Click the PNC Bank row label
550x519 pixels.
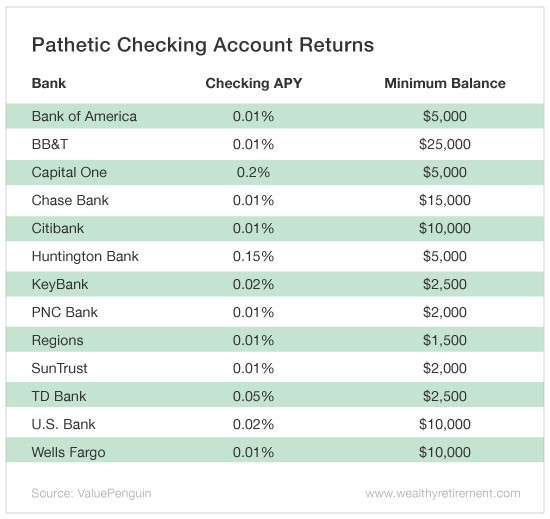[65, 312]
